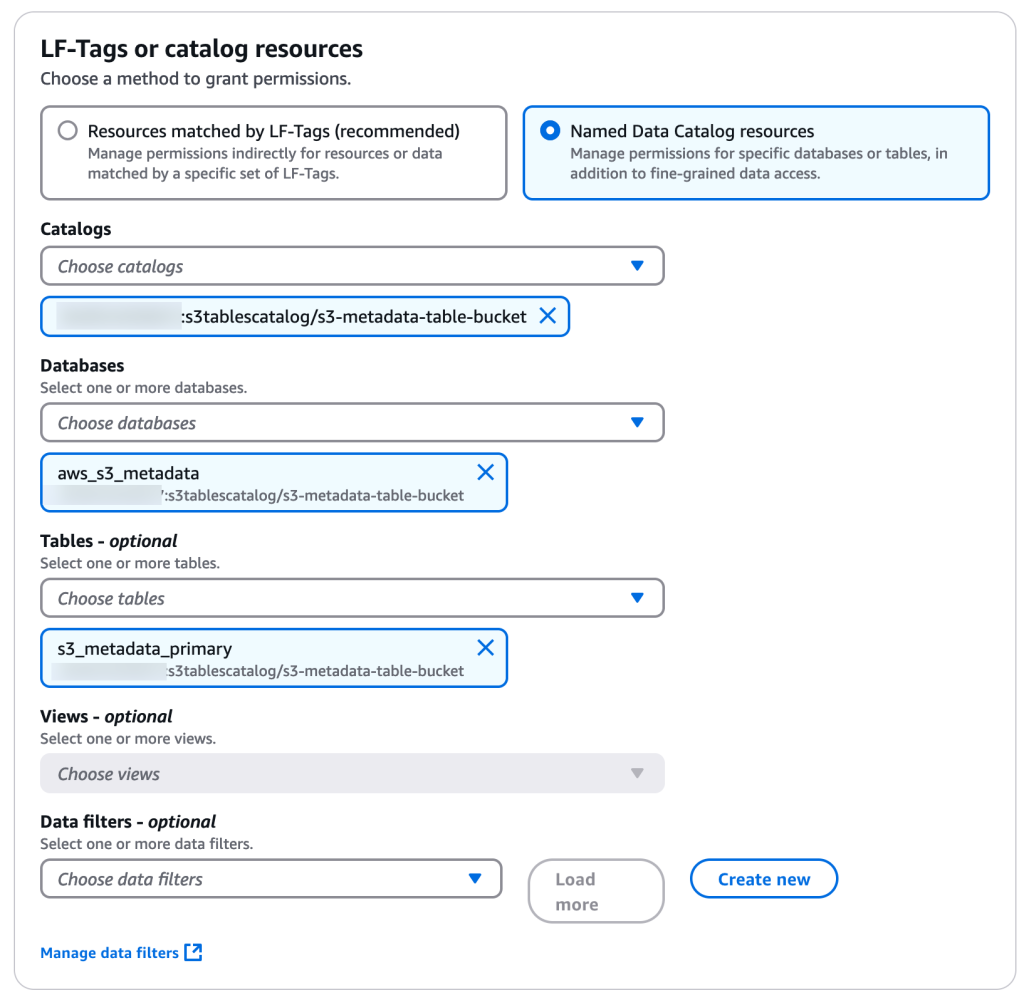The image size is (1024, 1000).
Task: Remove the aws_s3_metadata database chip
Action: [x=485, y=472]
